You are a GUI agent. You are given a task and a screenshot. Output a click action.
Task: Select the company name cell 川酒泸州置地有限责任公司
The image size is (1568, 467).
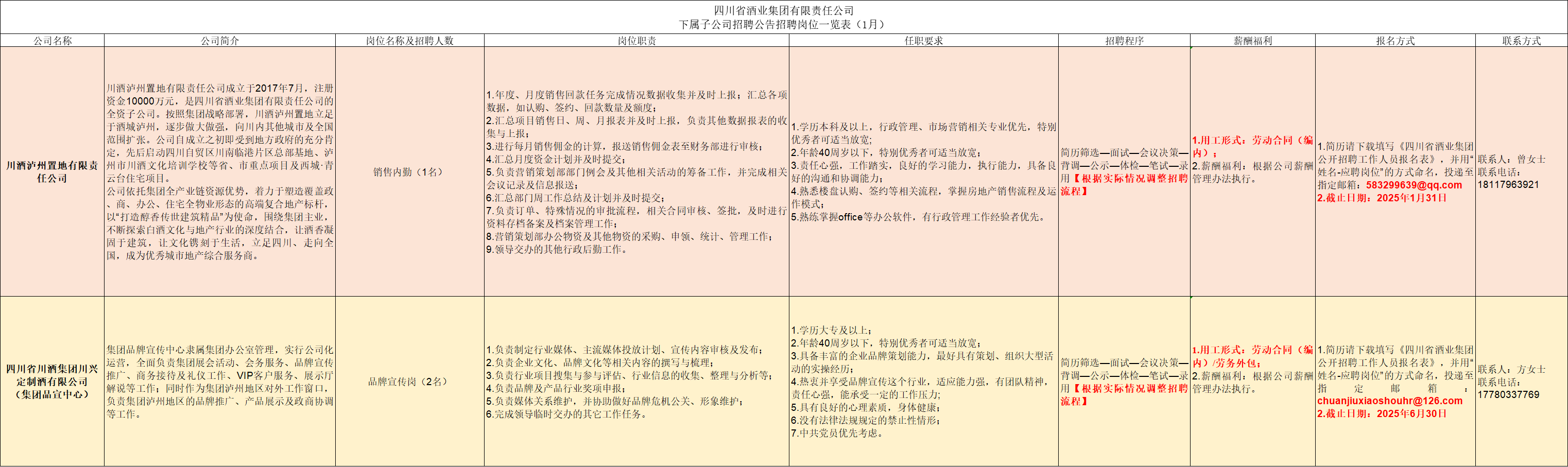tap(53, 171)
